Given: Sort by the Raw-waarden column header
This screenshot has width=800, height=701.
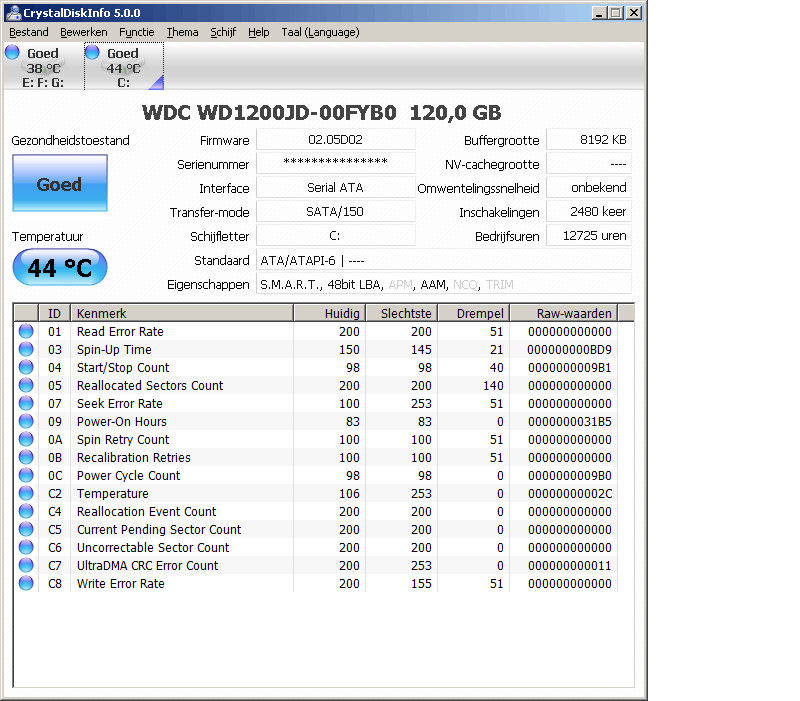Looking at the screenshot, I should [564, 313].
